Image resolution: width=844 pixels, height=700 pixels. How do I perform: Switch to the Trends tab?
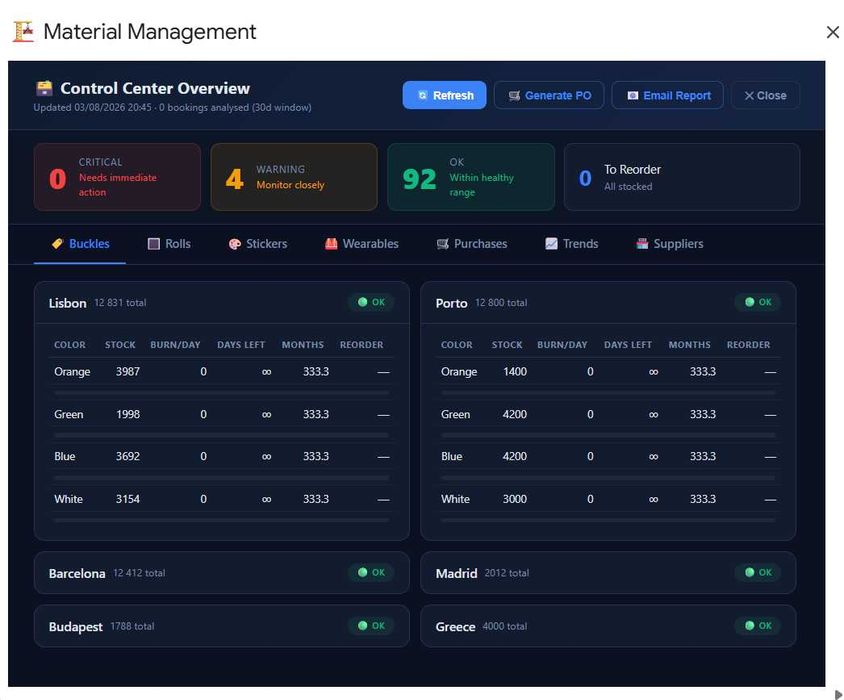572,244
